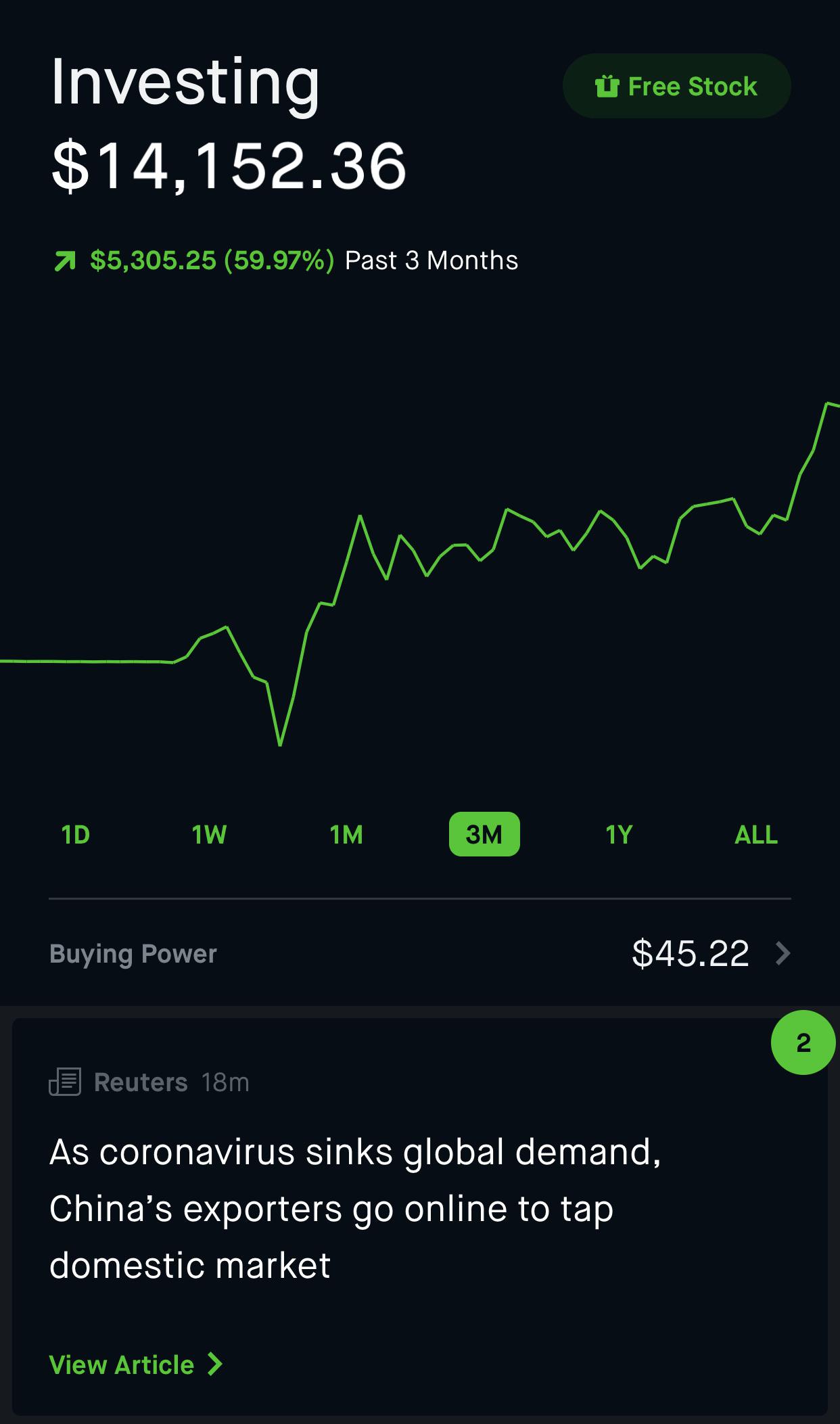Select the highlighted 3M range tab
Image resolution: width=840 pixels, height=1424 pixels.
[x=484, y=835]
